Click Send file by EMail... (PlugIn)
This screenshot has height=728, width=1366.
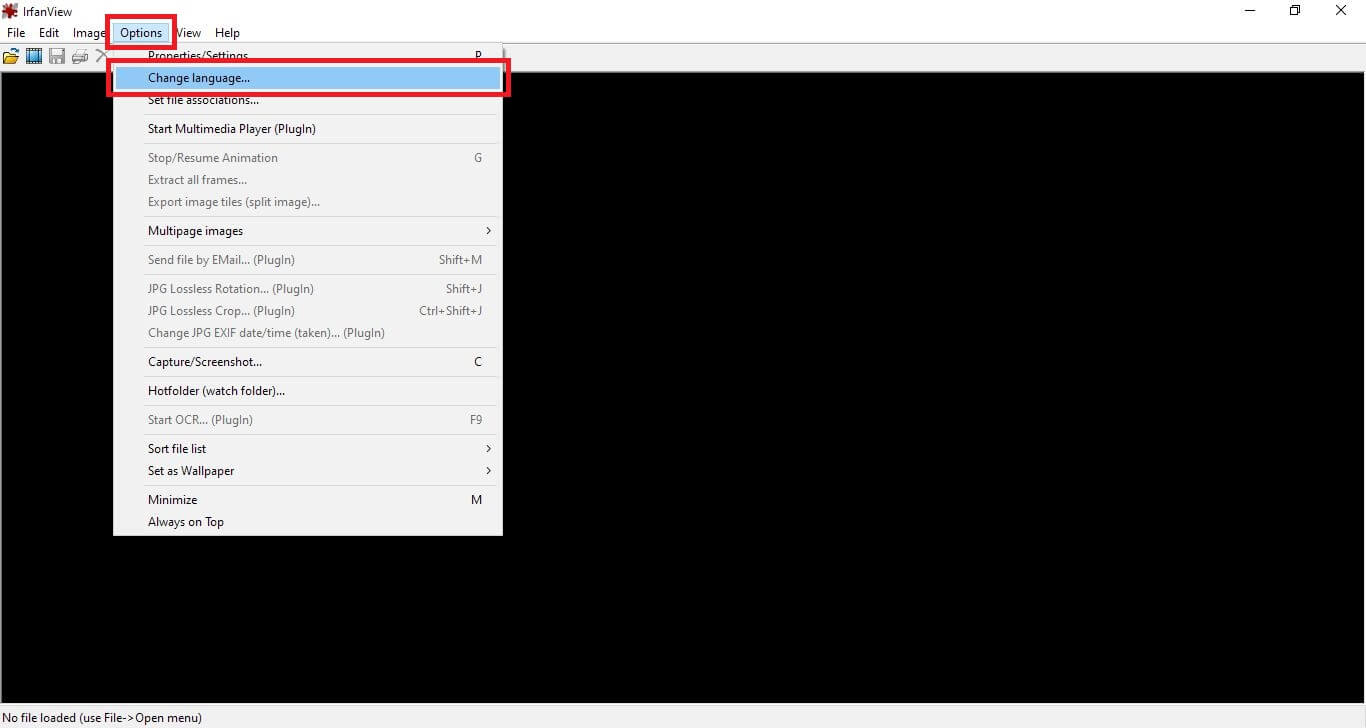308,260
